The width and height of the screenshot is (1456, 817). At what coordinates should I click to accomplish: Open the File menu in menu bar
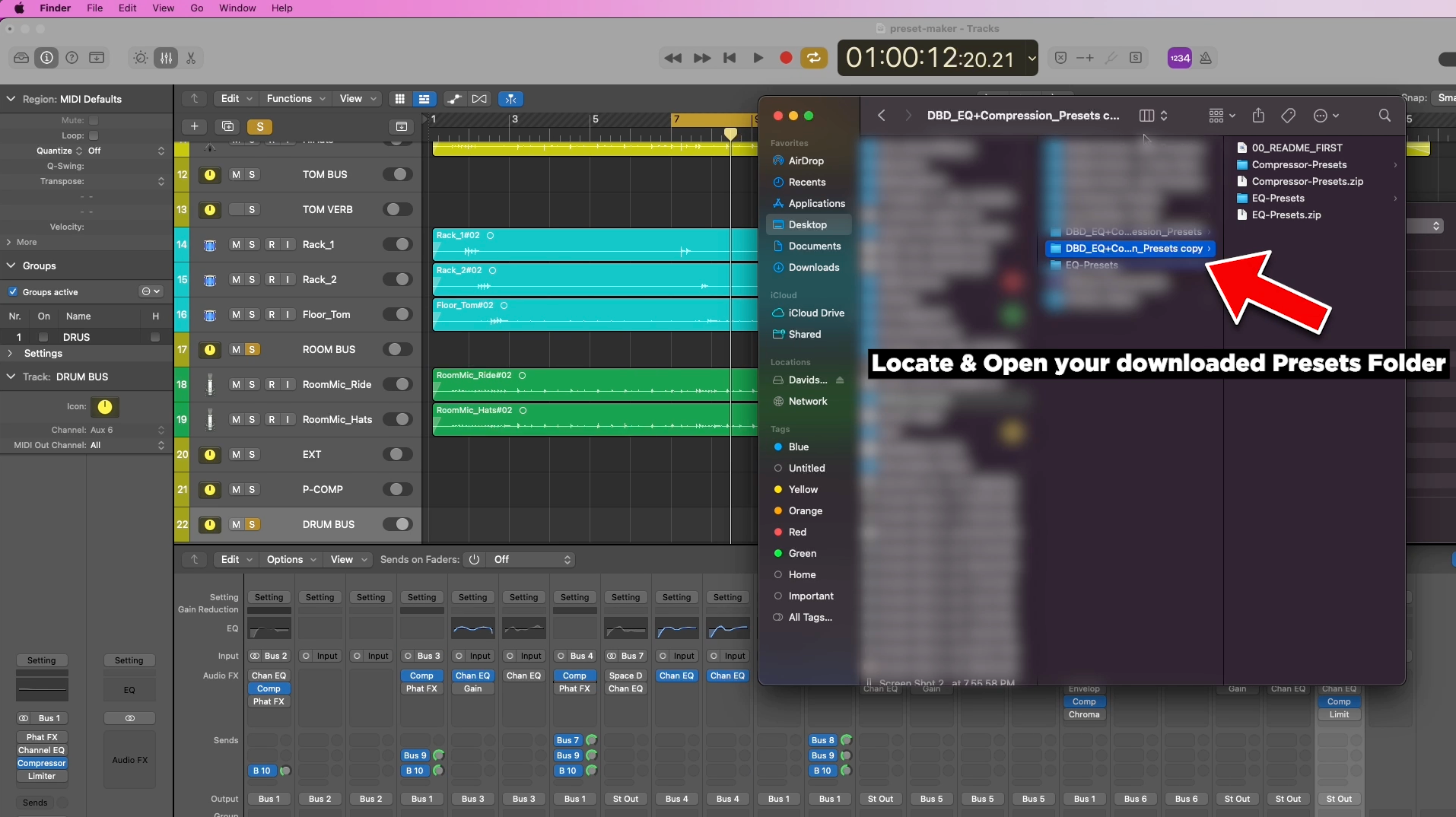tap(94, 8)
